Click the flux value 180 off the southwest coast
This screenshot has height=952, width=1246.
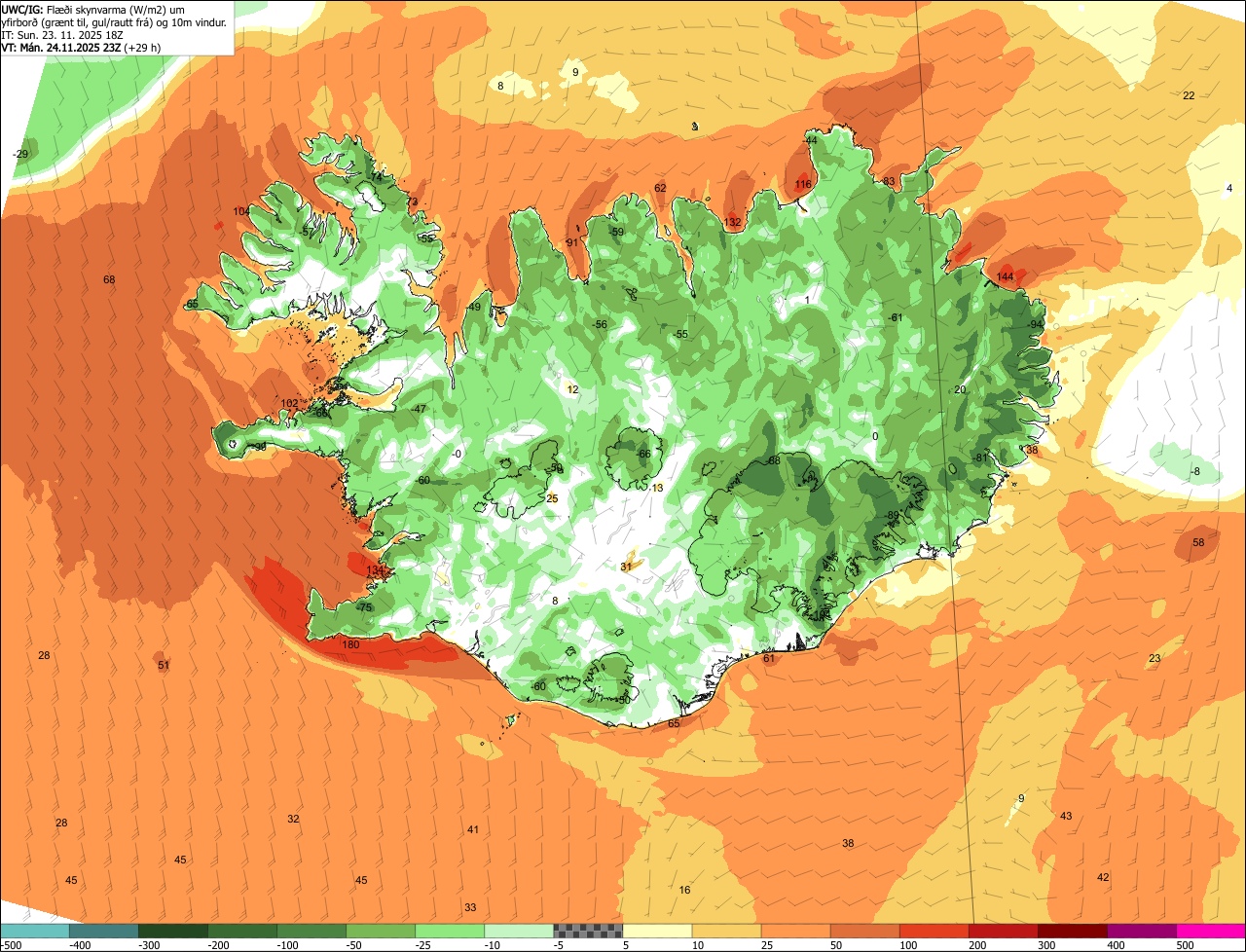click(350, 644)
